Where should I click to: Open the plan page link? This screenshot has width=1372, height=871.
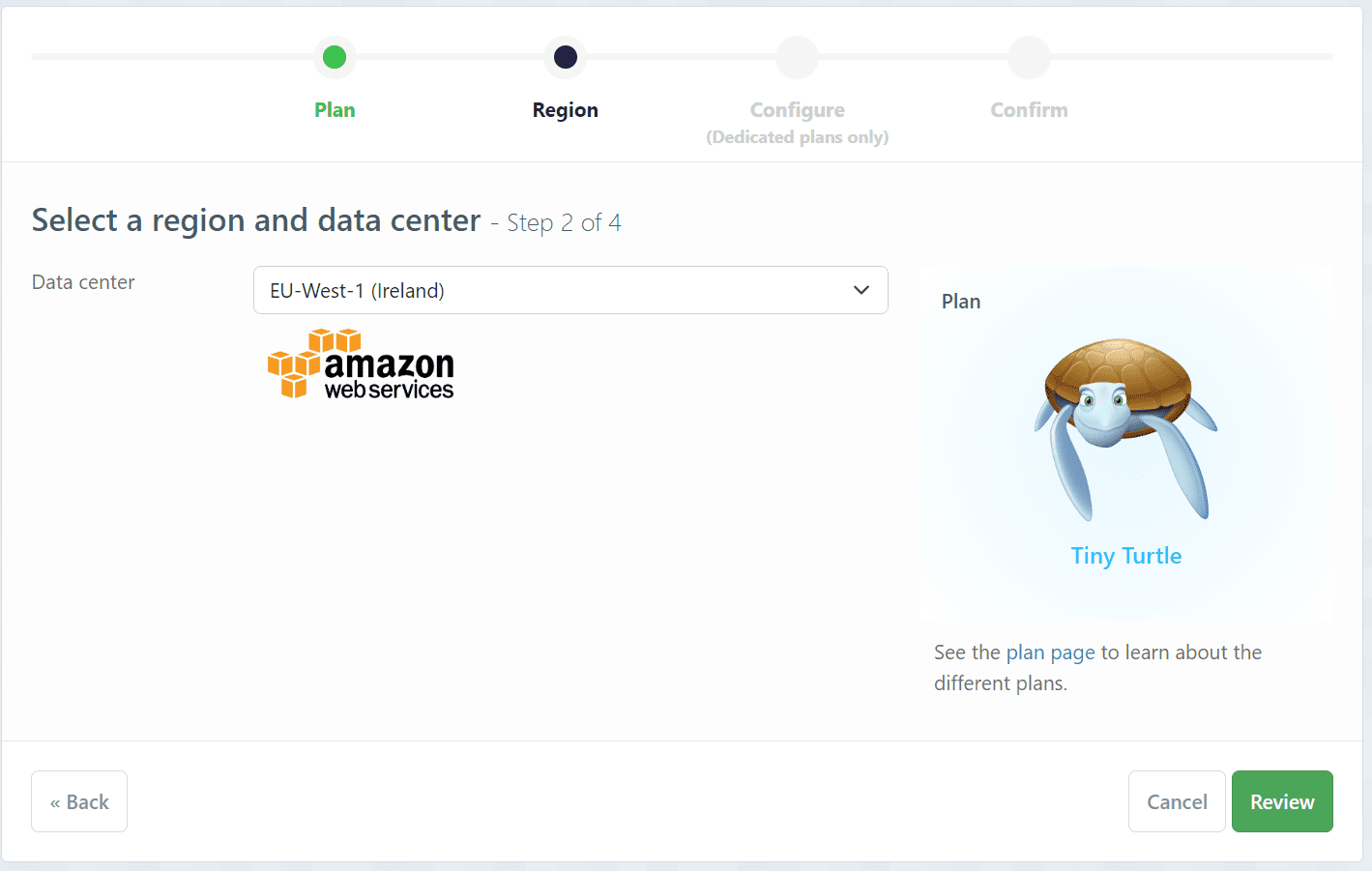[x=1051, y=653]
